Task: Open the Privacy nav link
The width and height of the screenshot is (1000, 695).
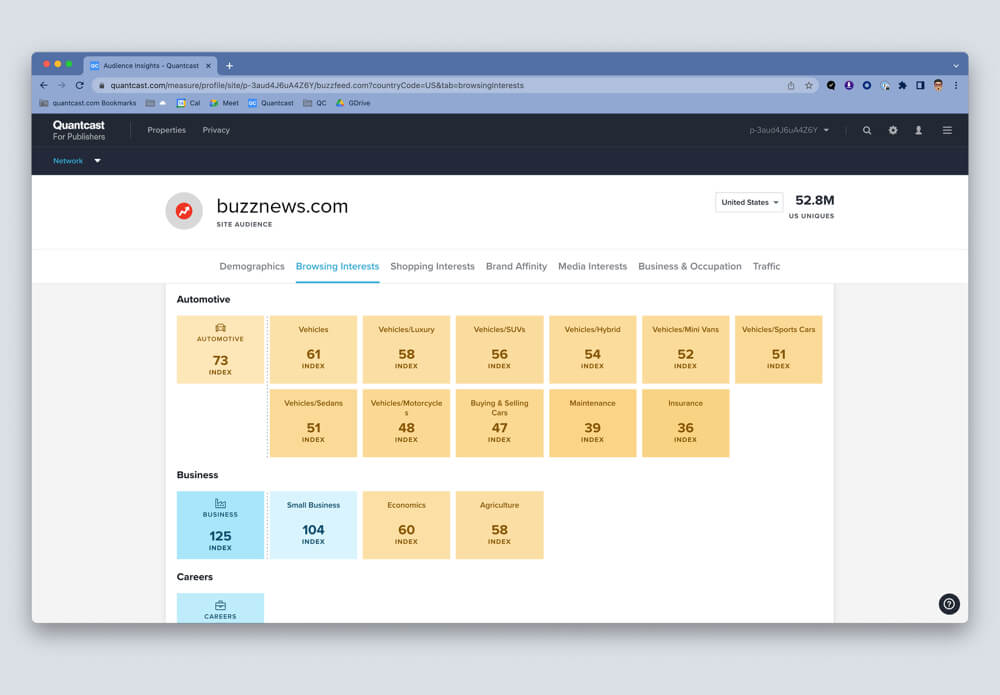Action: 216,130
